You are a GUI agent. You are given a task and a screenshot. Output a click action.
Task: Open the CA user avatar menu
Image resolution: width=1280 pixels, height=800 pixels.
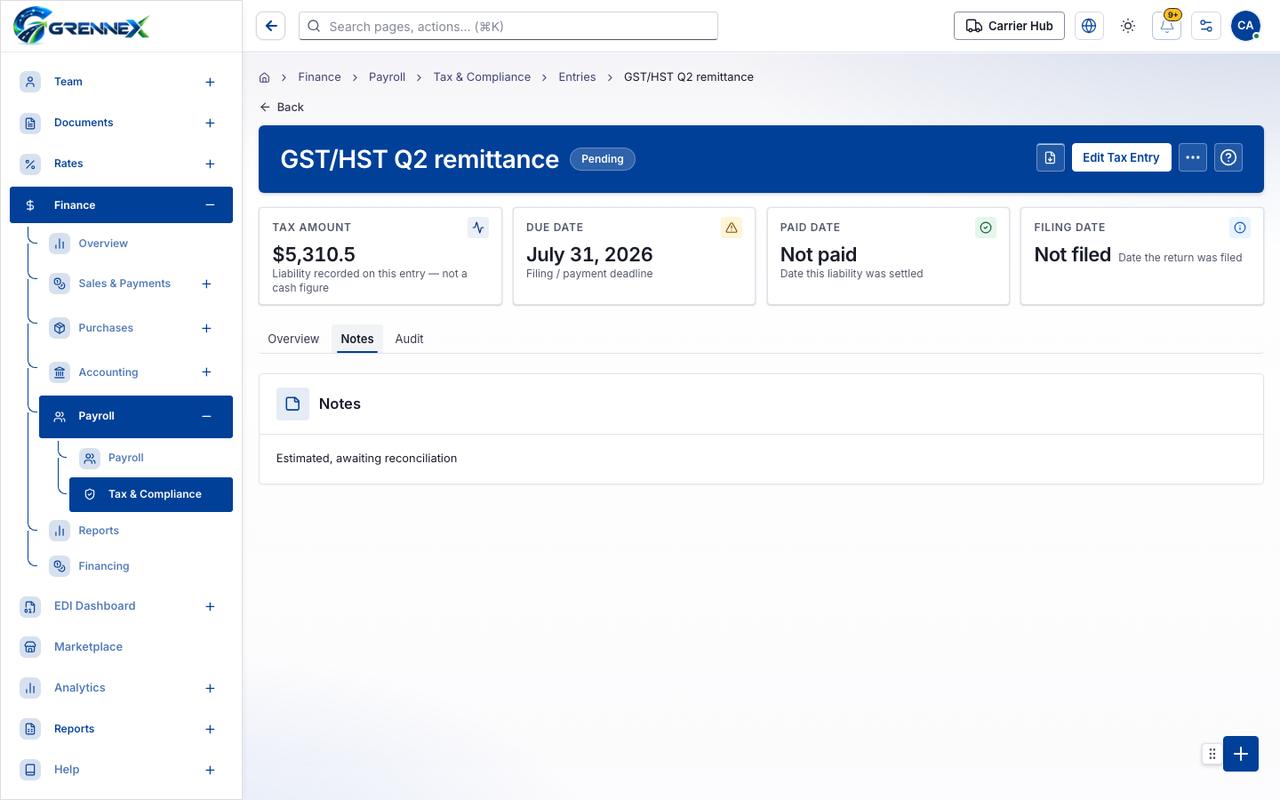pyautogui.click(x=1245, y=26)
